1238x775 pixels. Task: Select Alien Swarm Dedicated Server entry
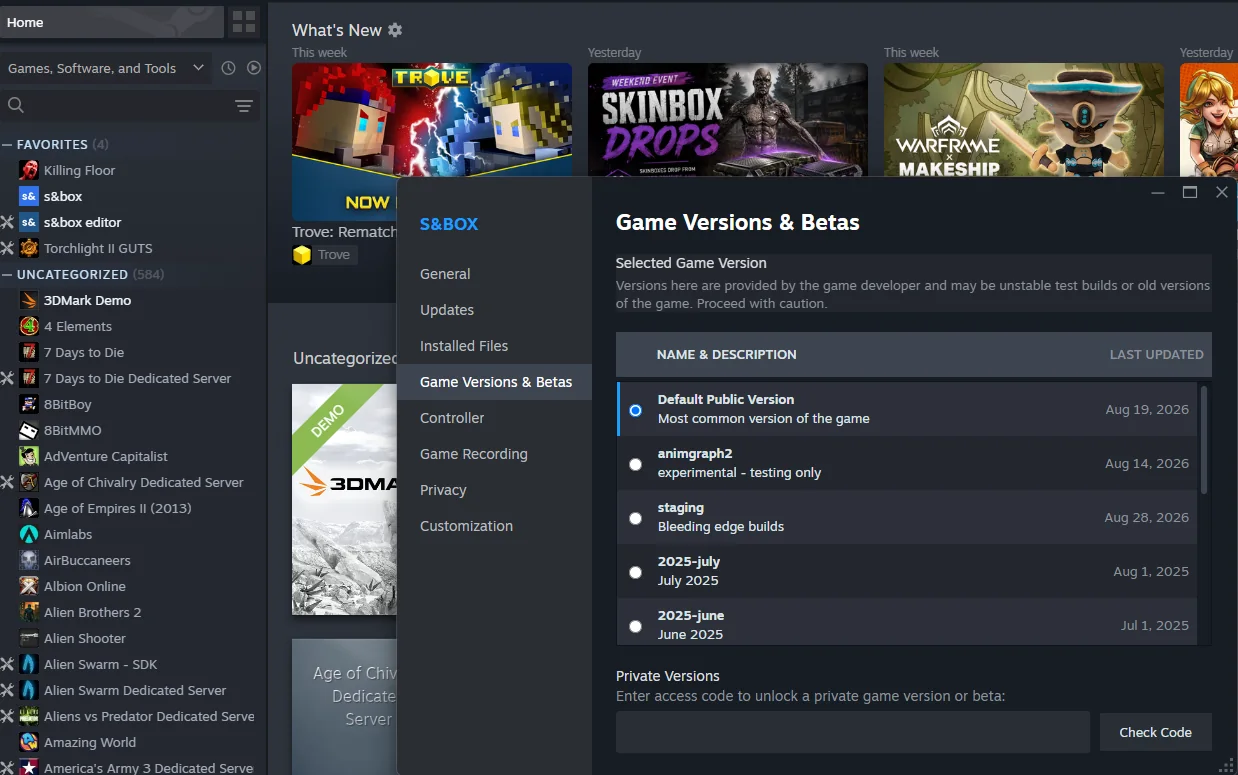133,690
